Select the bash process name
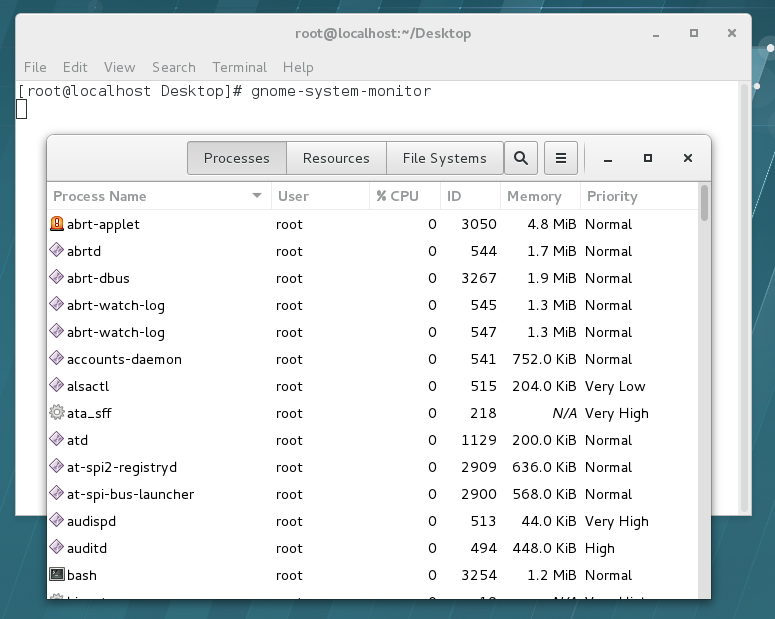 coord(82,575)
